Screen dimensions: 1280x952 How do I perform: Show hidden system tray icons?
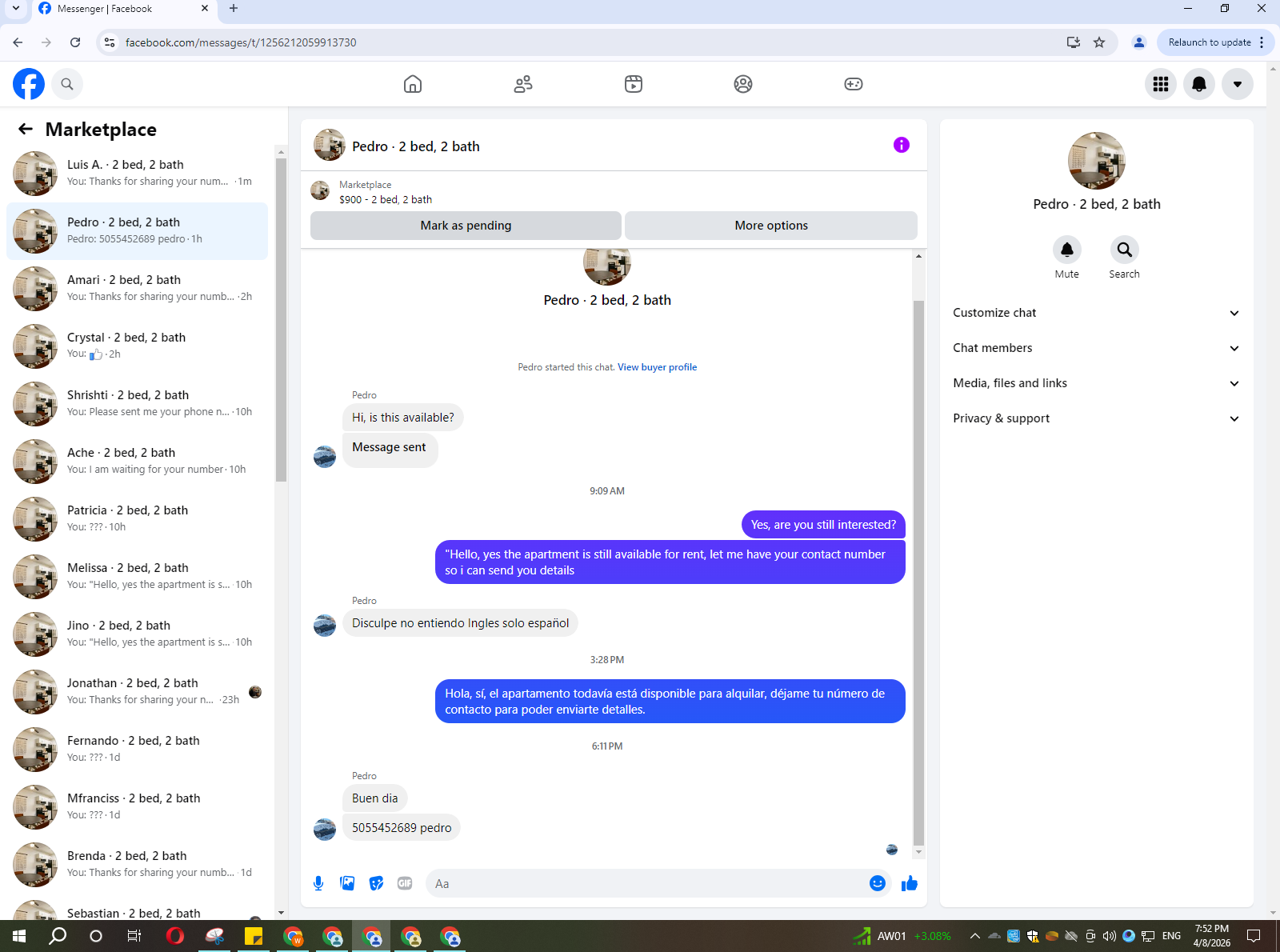pyautogui.click(x=975, y=936)
